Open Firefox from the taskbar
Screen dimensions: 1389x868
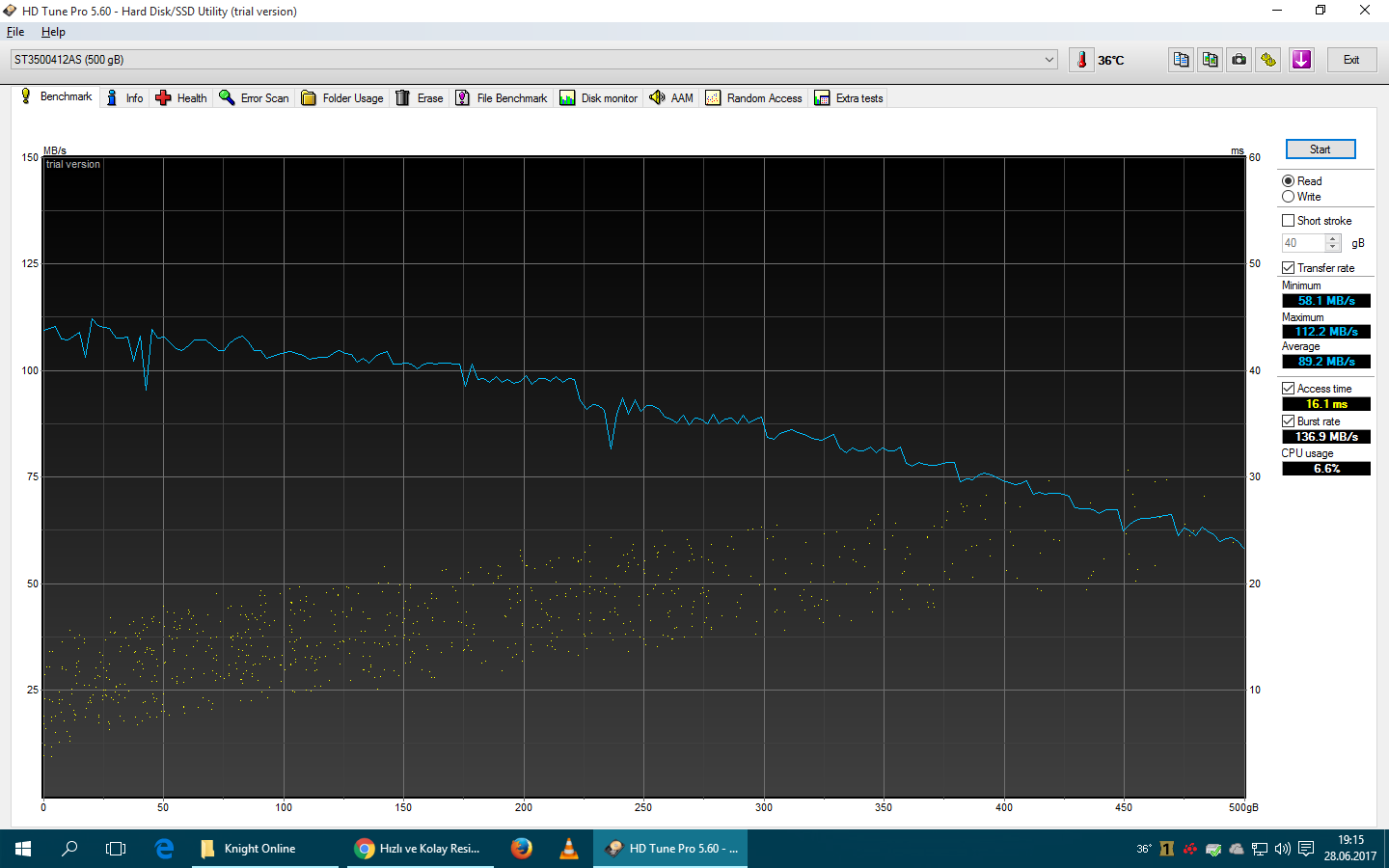point(522,849)
